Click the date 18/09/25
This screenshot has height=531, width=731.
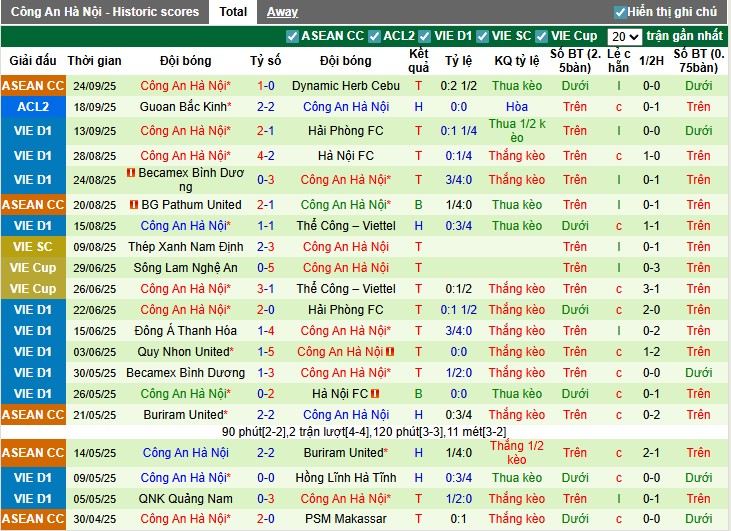pos(95,107)
